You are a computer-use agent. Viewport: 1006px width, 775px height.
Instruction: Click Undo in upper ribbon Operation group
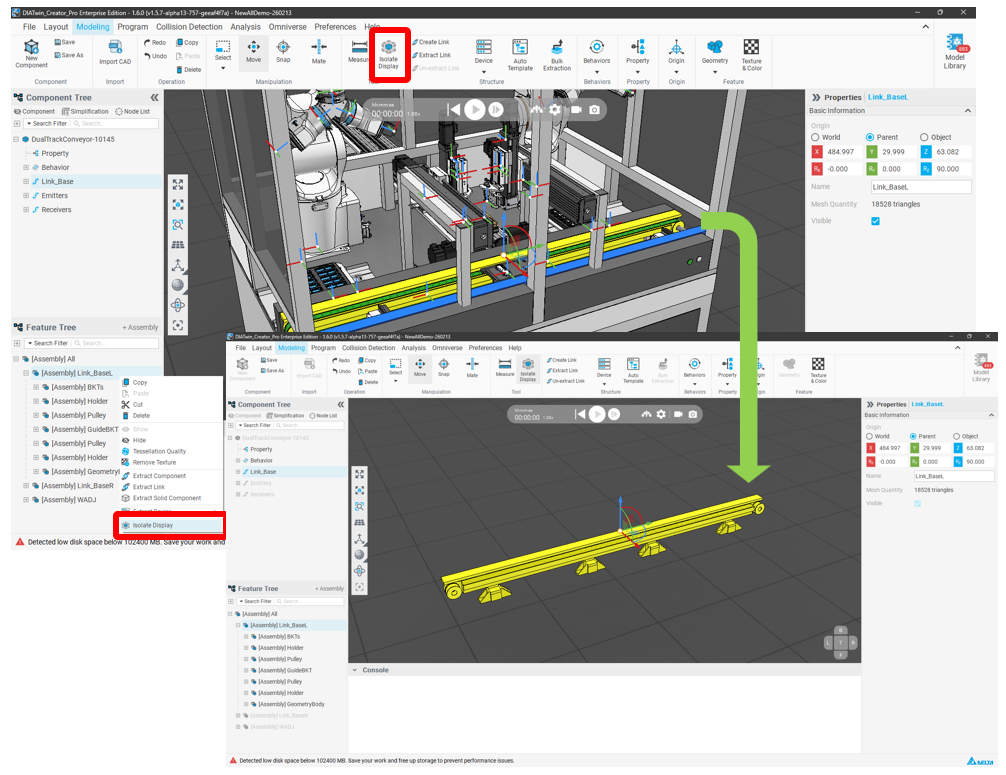[x=155, y=56]
